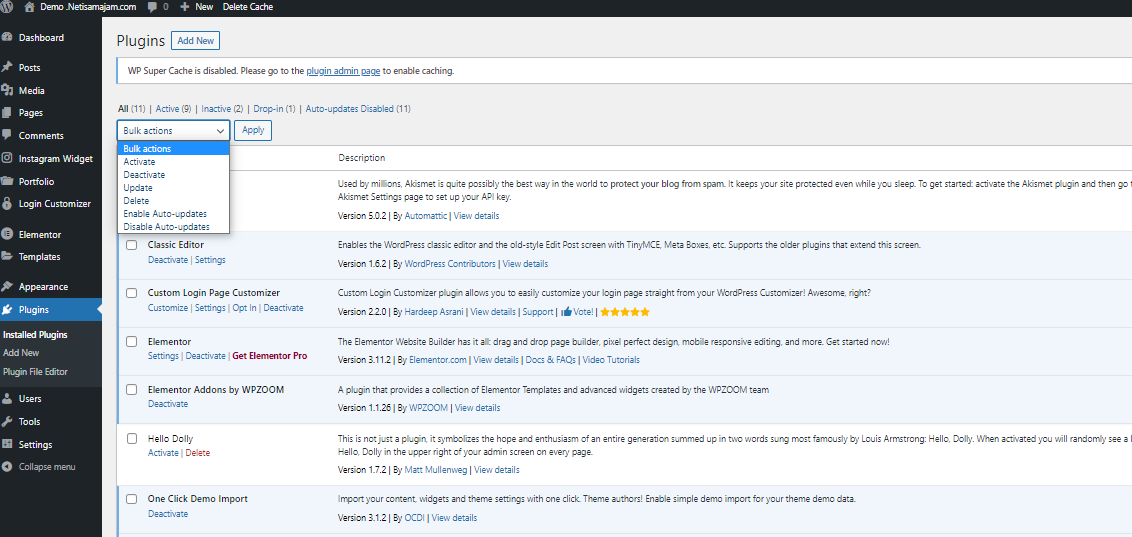Screen dimensions: 1132x537
Task: Deactivate the Classic Editor plugin
Action: pos(167,260)
